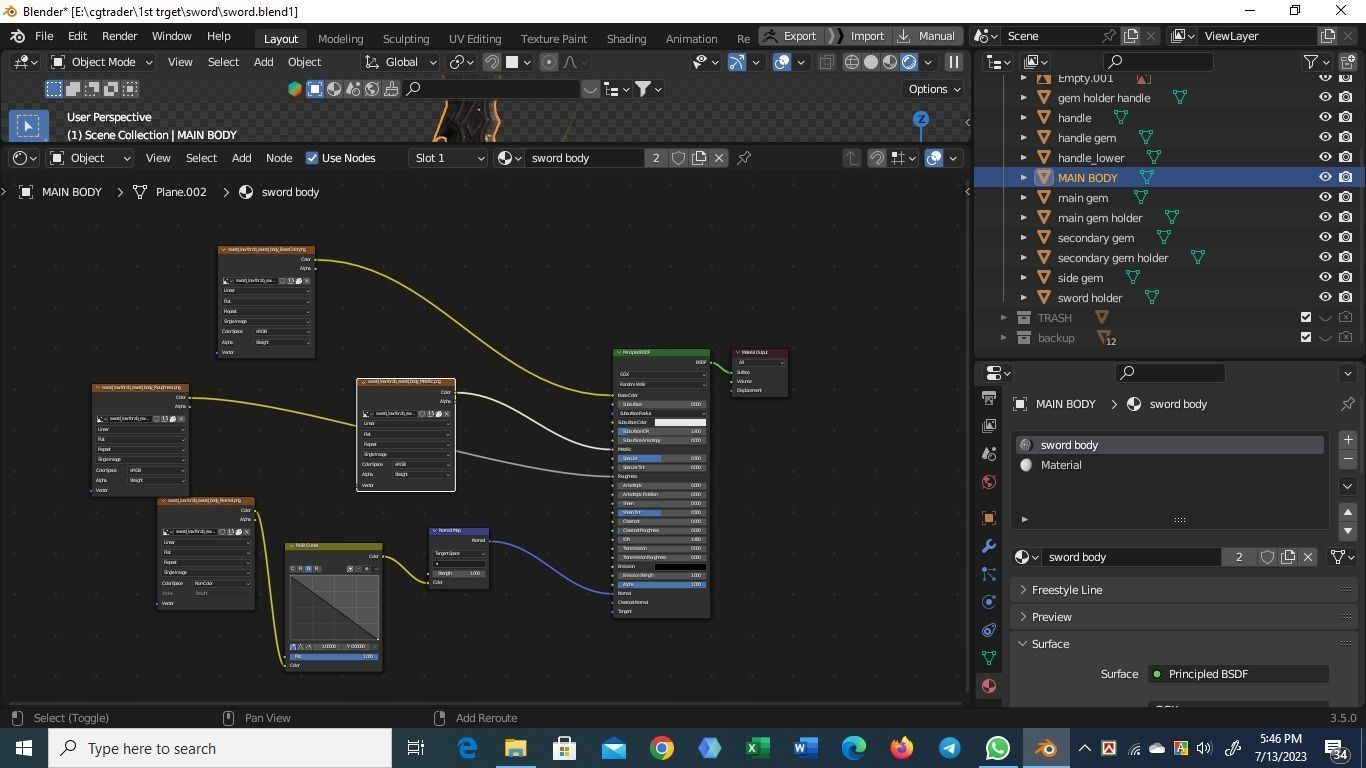Move material slot down
Viewport: 1366px width, 768px height.
(x=1348, y=531)
